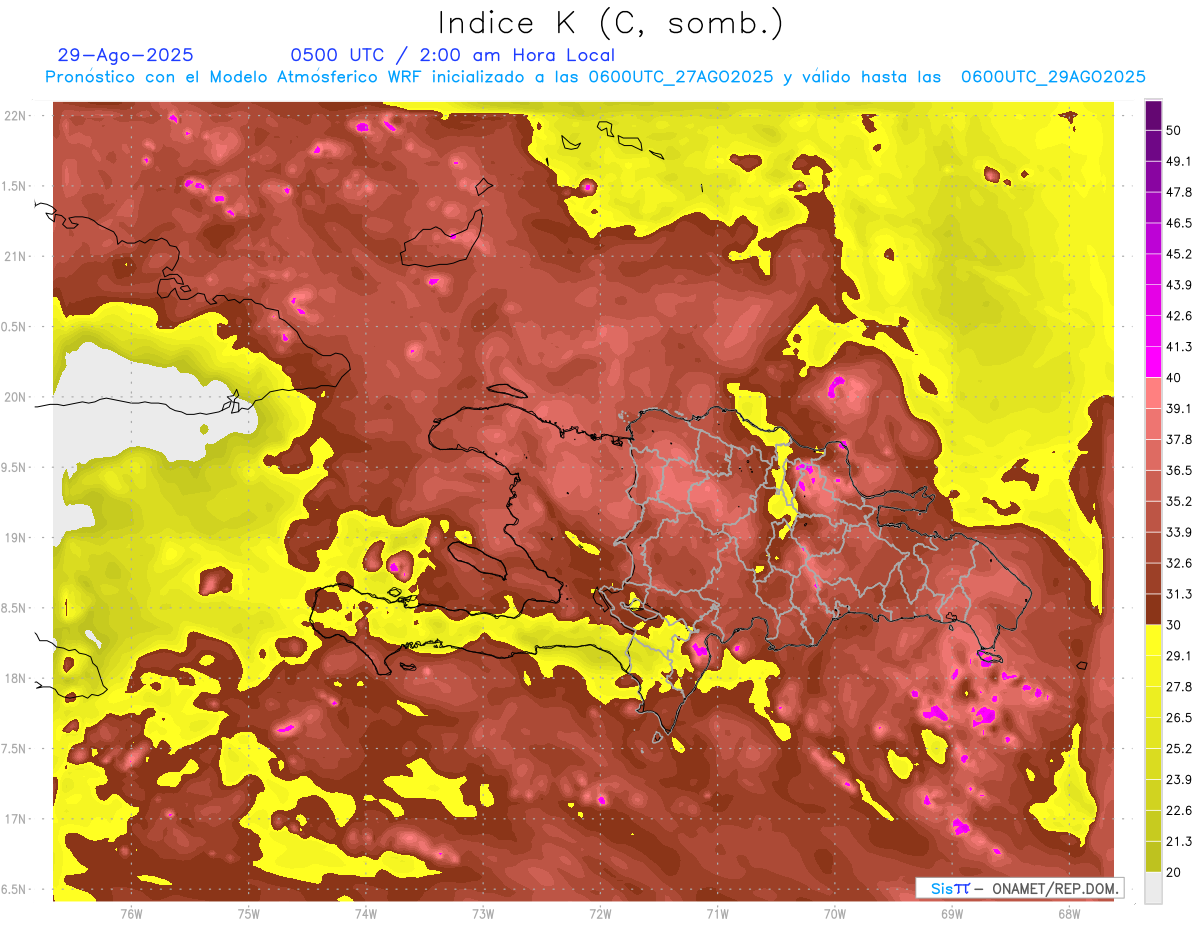Click the WRF model forecast description line
This screenshot has width=1200, height=927.
click(x=595, y=77)
